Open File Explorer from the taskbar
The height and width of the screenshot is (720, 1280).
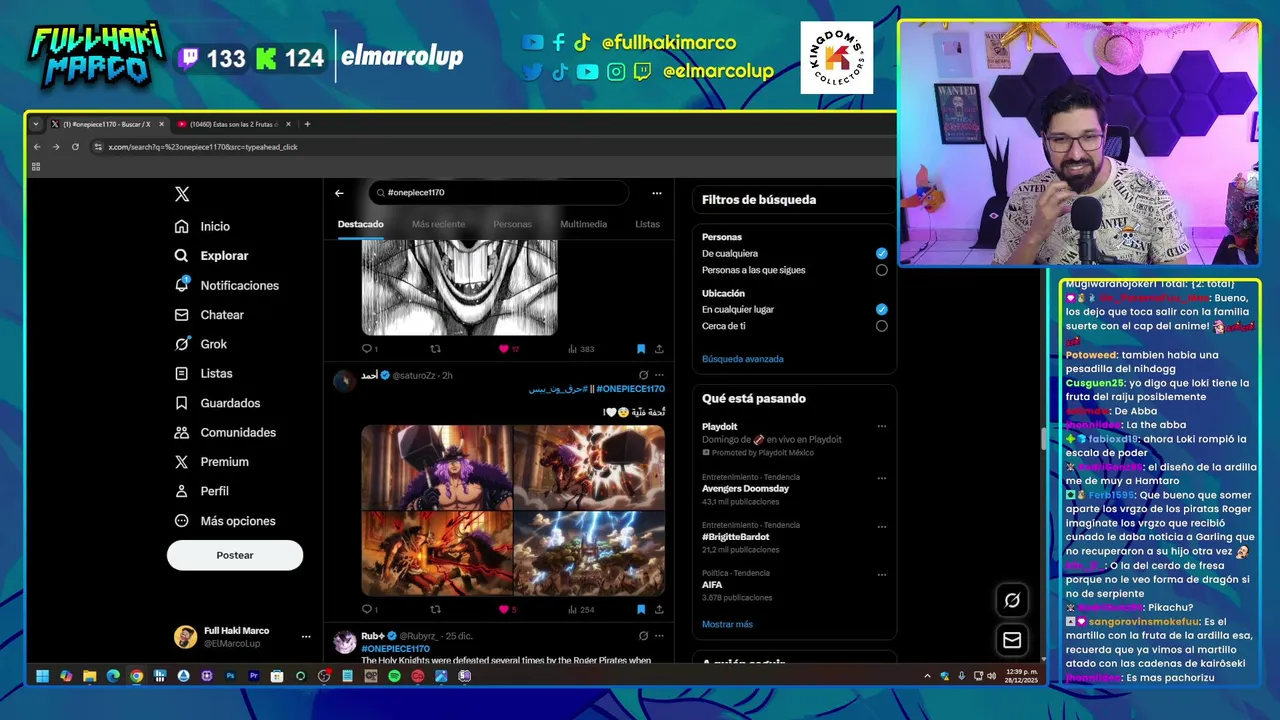click(x=89, y=676)
